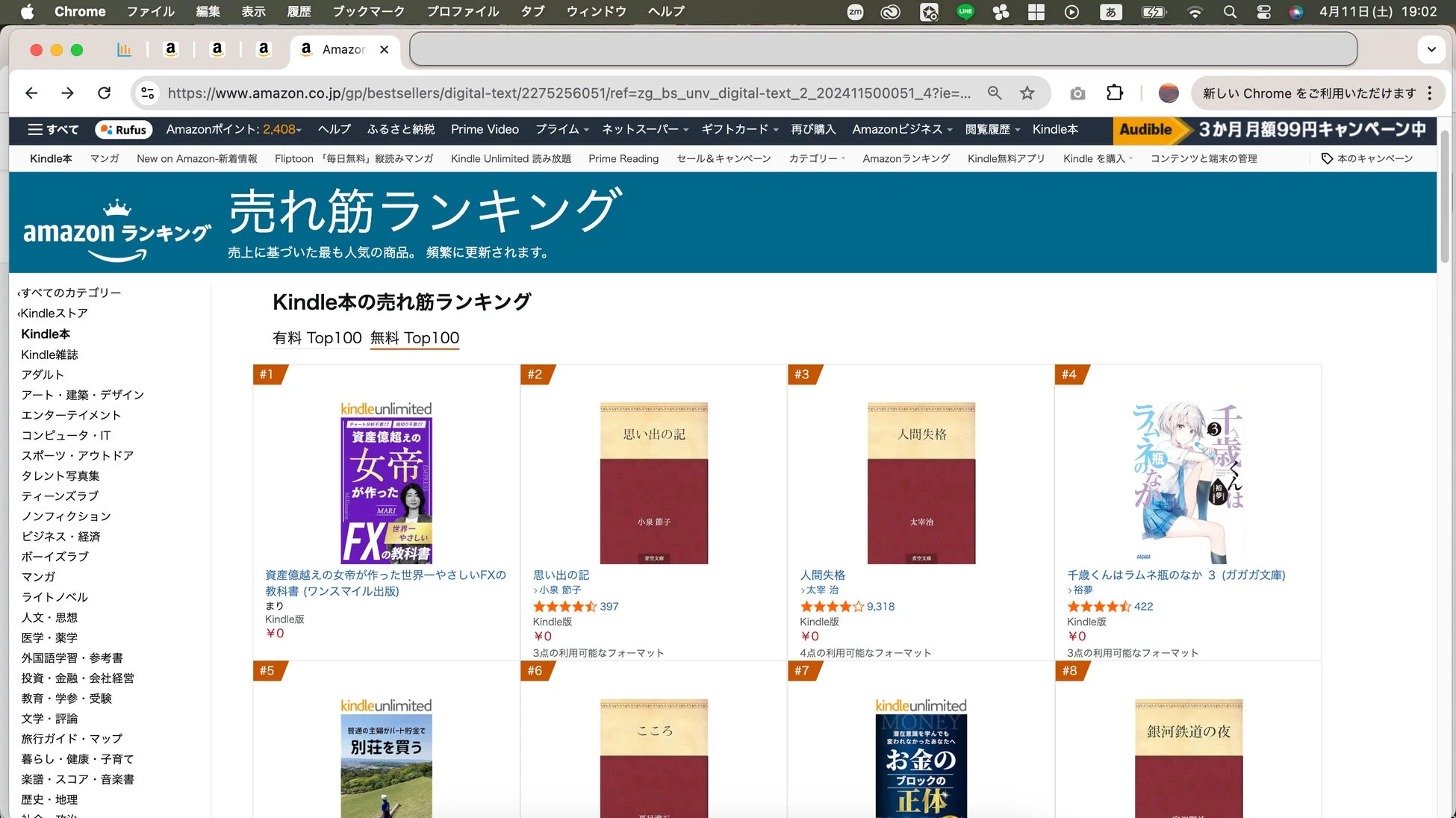The image size is (1456, 818).
Task: Open the zoom magnifier in address bar
Action: pos(995,93)
